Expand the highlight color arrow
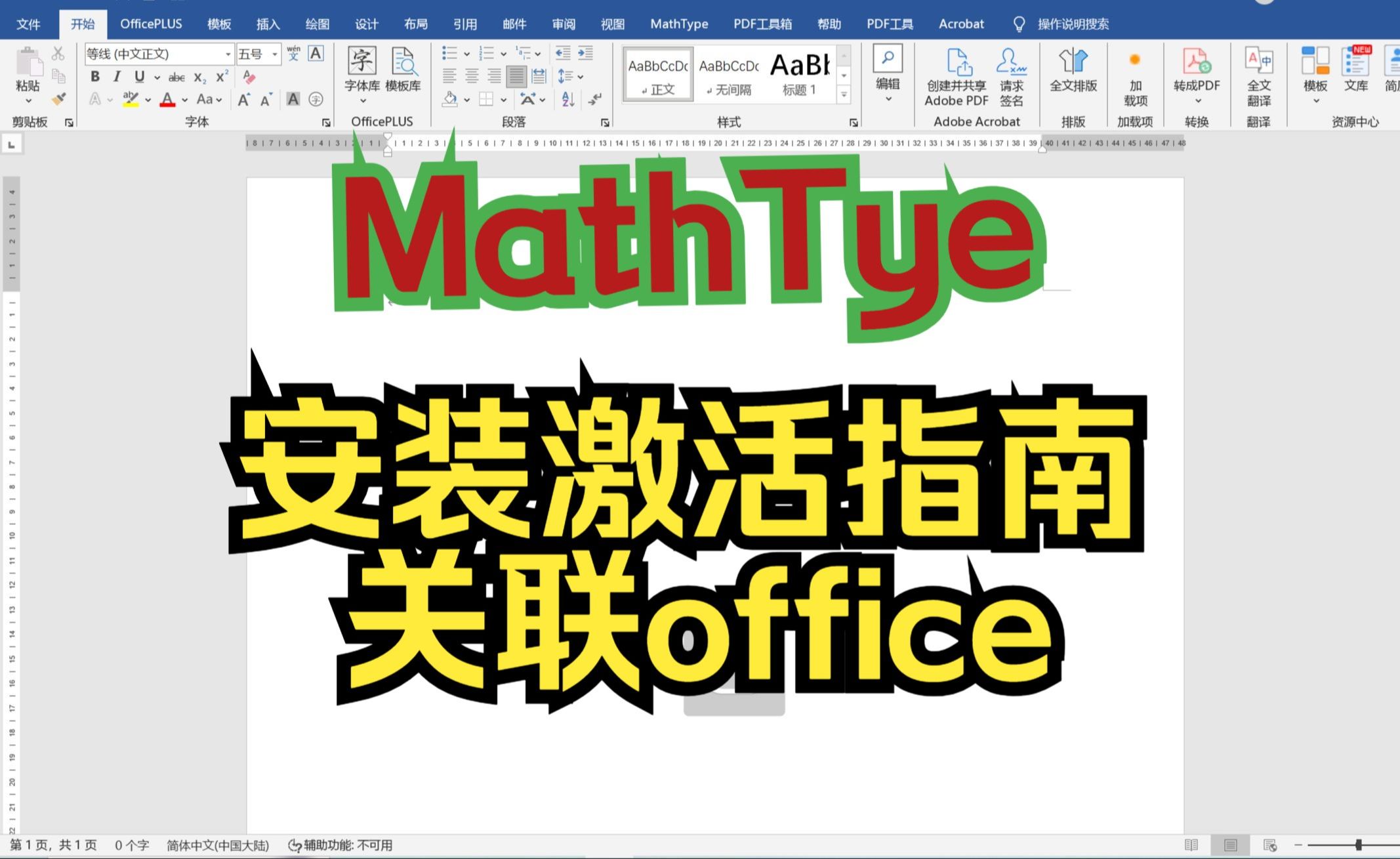The height and width of the screenshot is (859, 1400). click(148, 100)
